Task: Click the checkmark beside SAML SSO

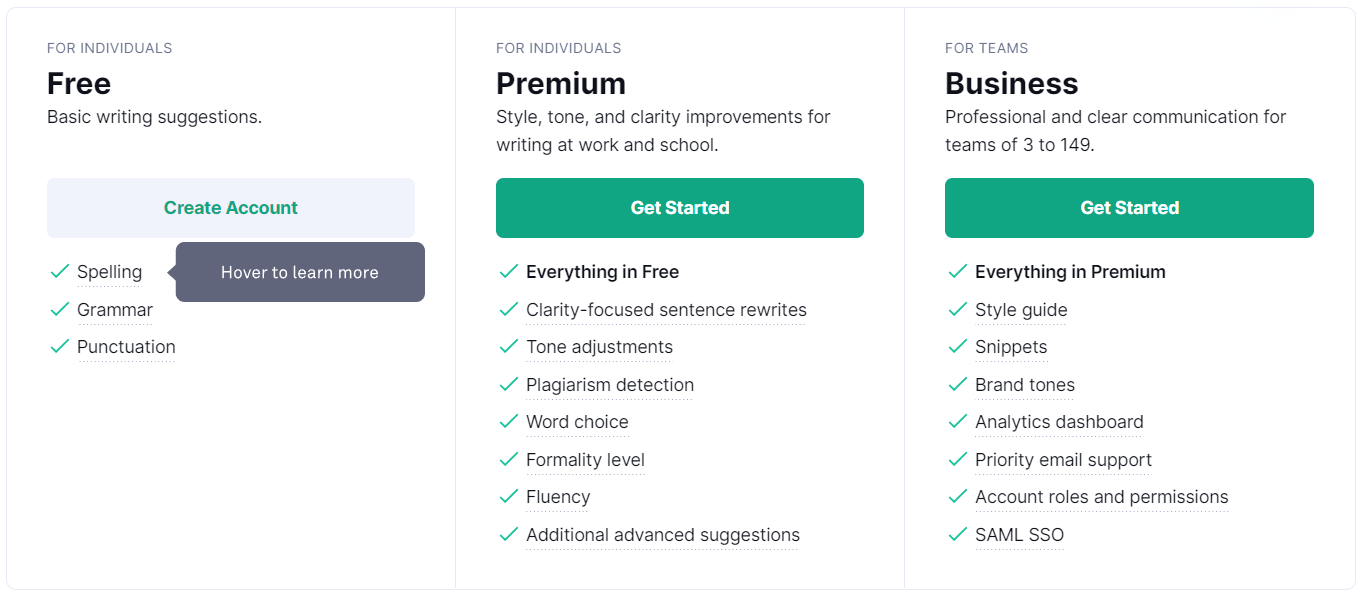Action: point(957,534)
